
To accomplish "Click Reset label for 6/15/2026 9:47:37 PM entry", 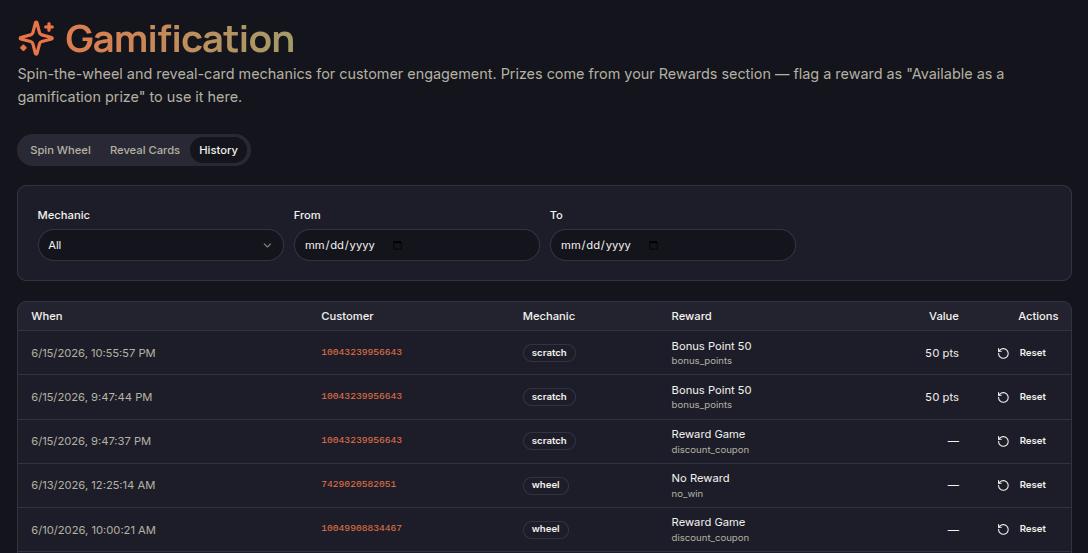I will (x=1032, y=441).
